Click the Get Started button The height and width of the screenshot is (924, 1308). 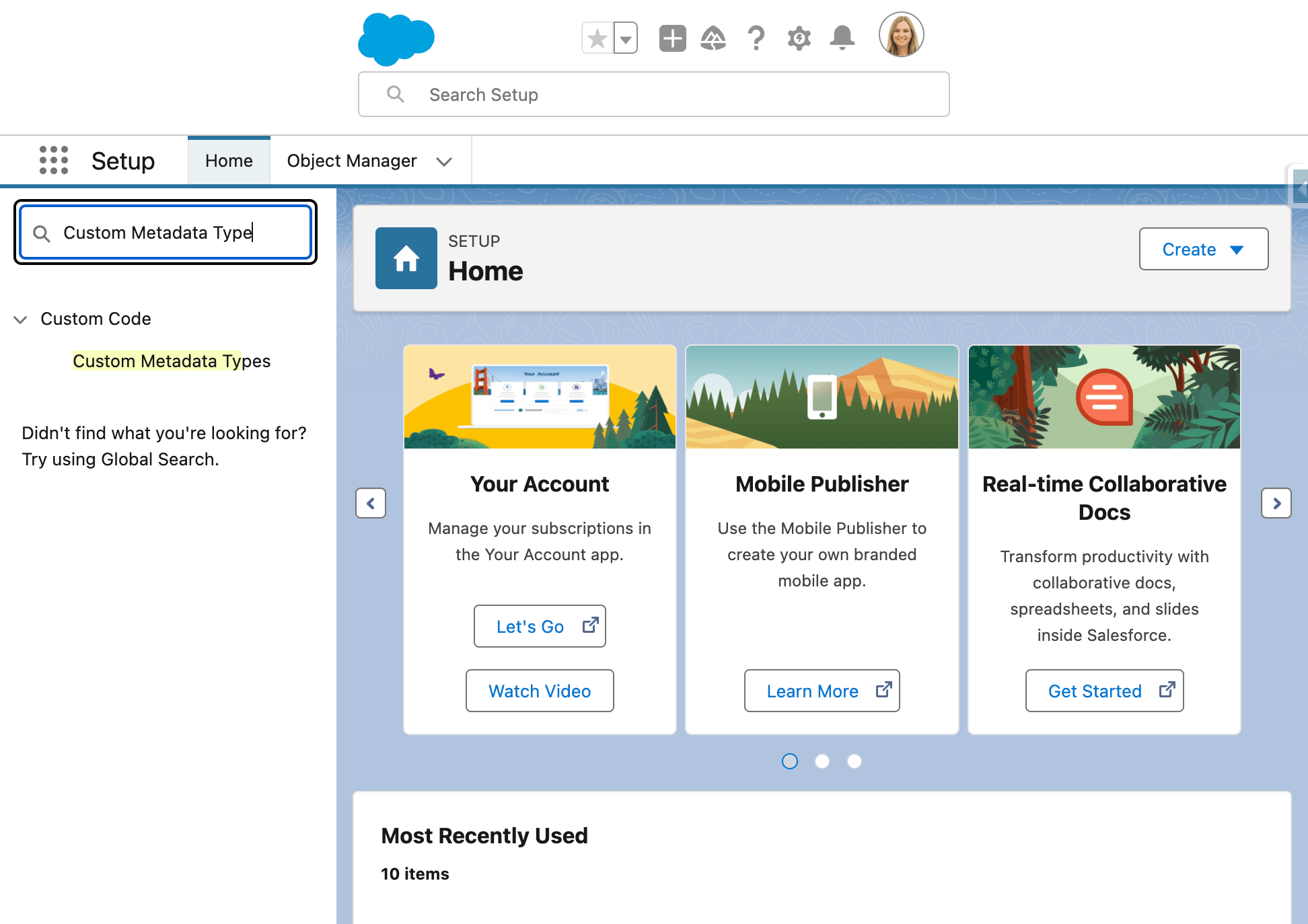click(x=1104, y=691)
